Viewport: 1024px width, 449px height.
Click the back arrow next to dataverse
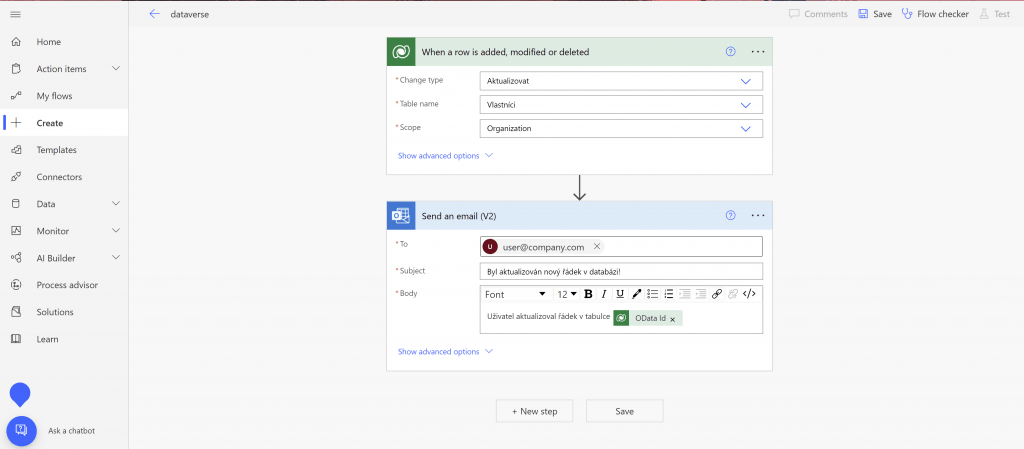point(154,14)
